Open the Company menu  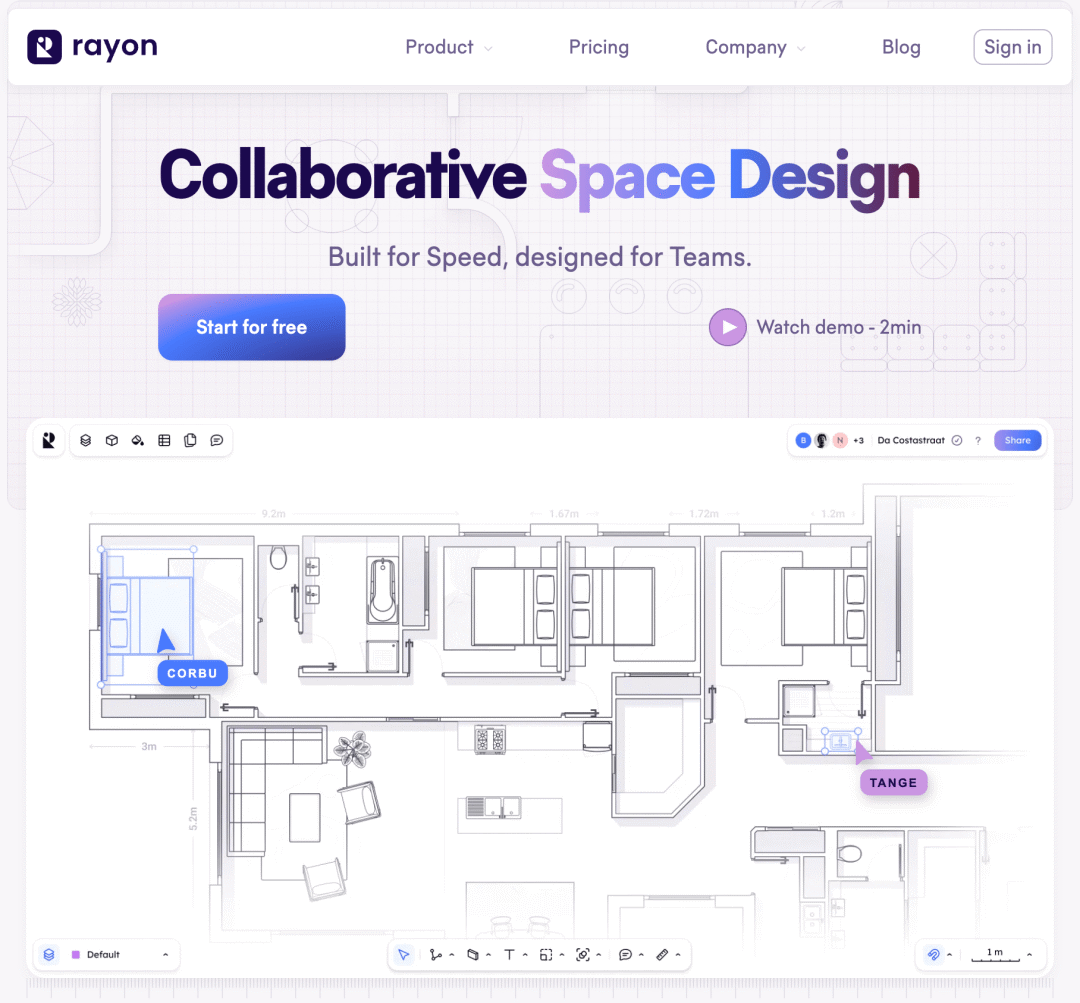tap(755, 47)
